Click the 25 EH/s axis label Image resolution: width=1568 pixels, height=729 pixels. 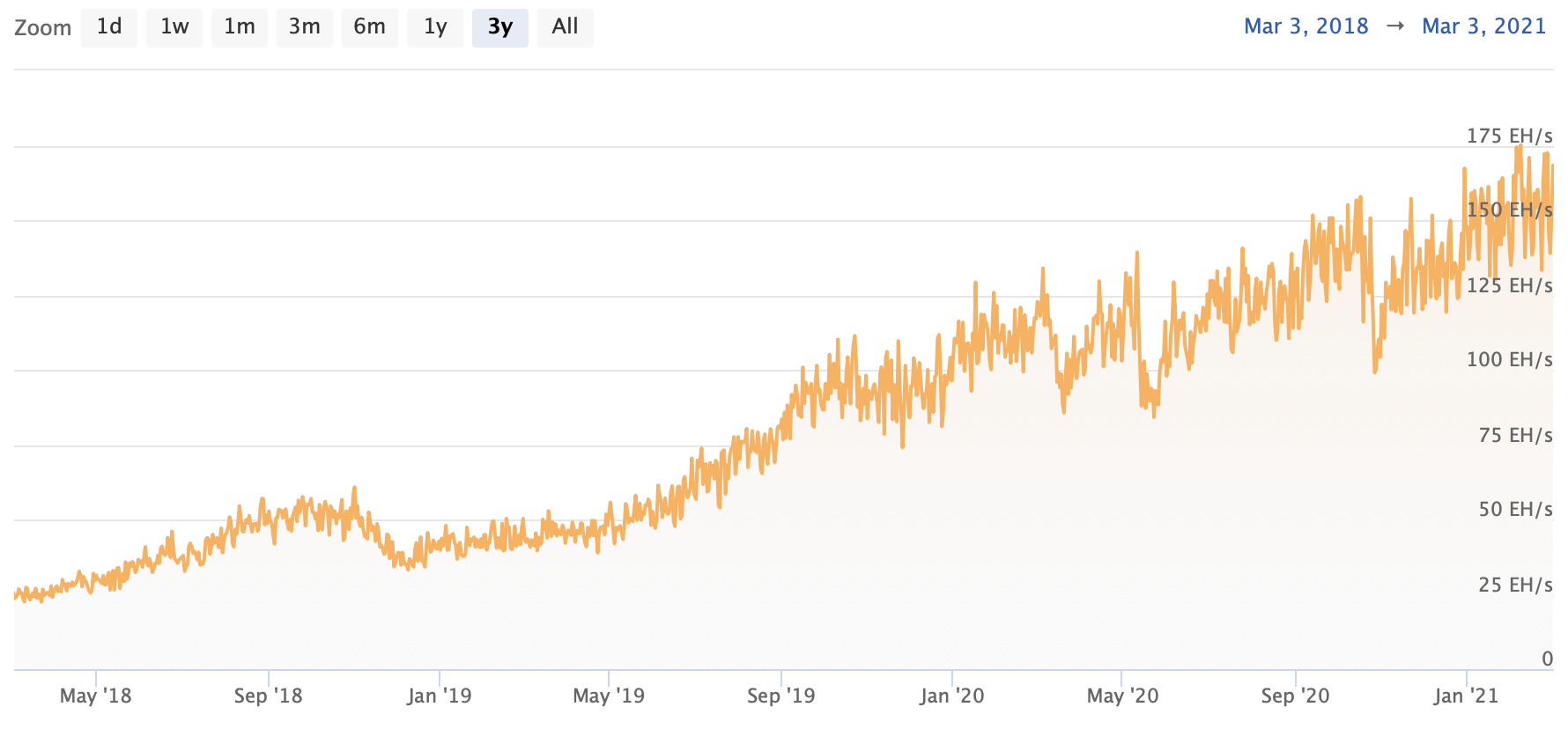click(x=1516, y=585)
